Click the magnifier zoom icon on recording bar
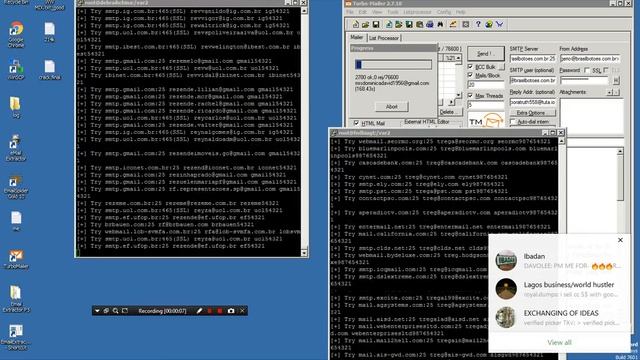Image resolution: width=640 pixels, height=360 pixels. coord(116,311)
